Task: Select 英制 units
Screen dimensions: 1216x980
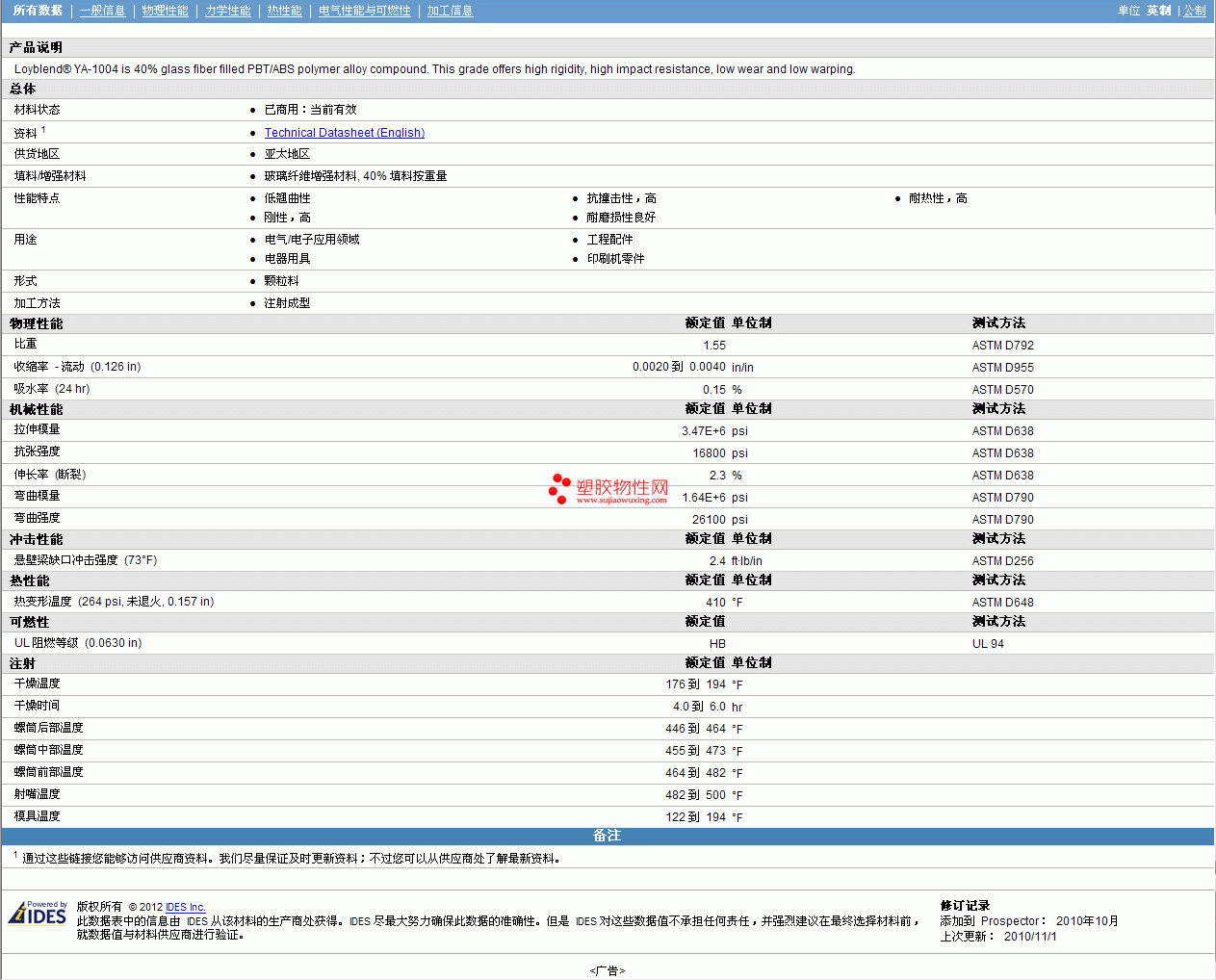Action: tap(1158, 11)
